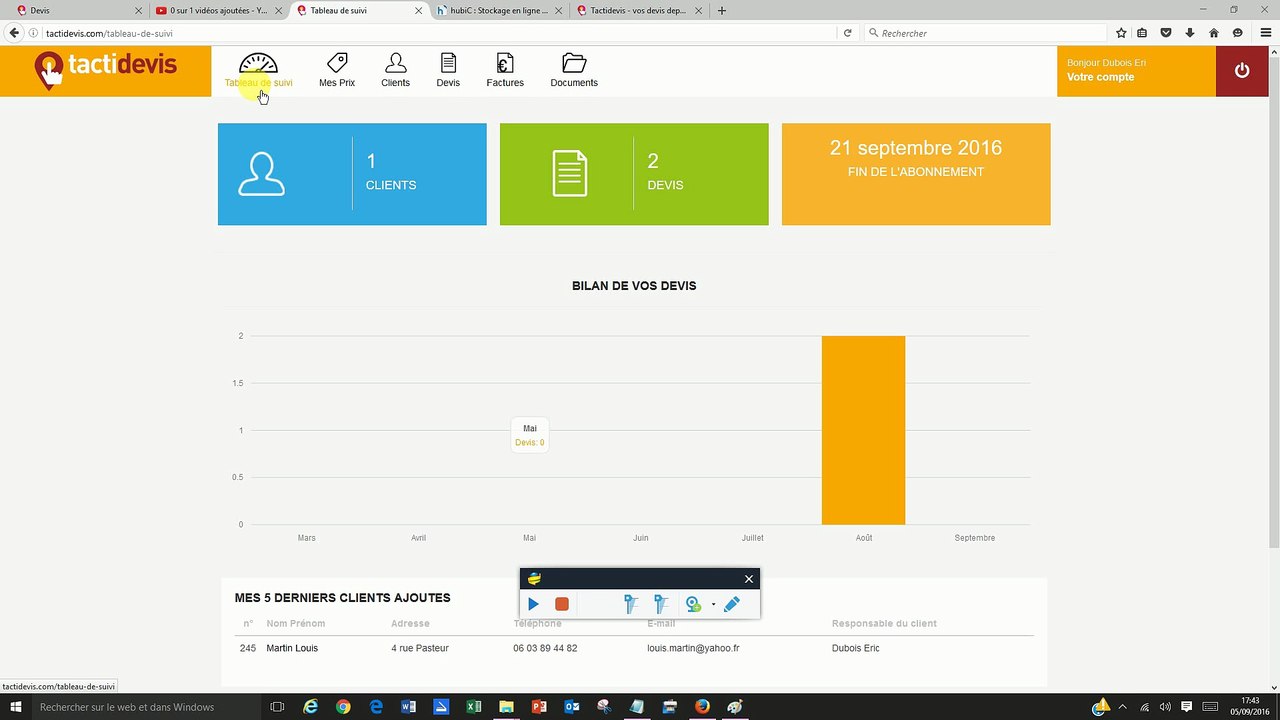
Task: Click the webcam add icon in recorder toolbar
Action: tap(693, 604)
